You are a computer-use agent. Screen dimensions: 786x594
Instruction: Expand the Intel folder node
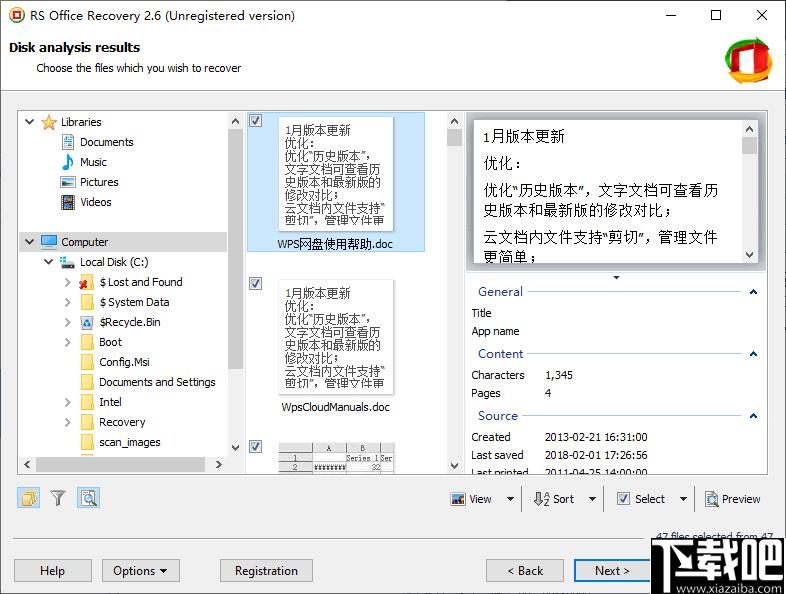[x=68, y=402]
